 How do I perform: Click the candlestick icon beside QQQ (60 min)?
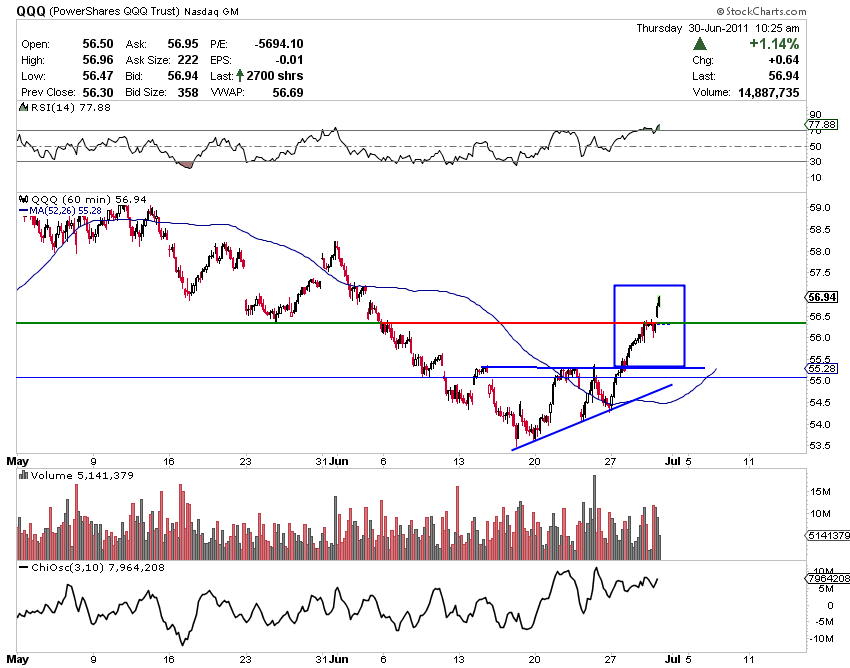click(x=23, y=200)
